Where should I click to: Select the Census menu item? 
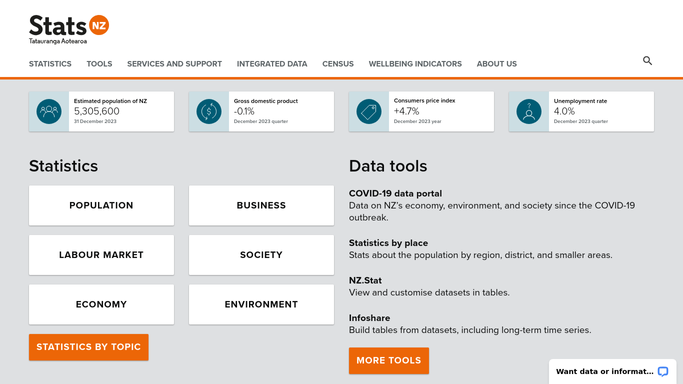pos(338,64)
